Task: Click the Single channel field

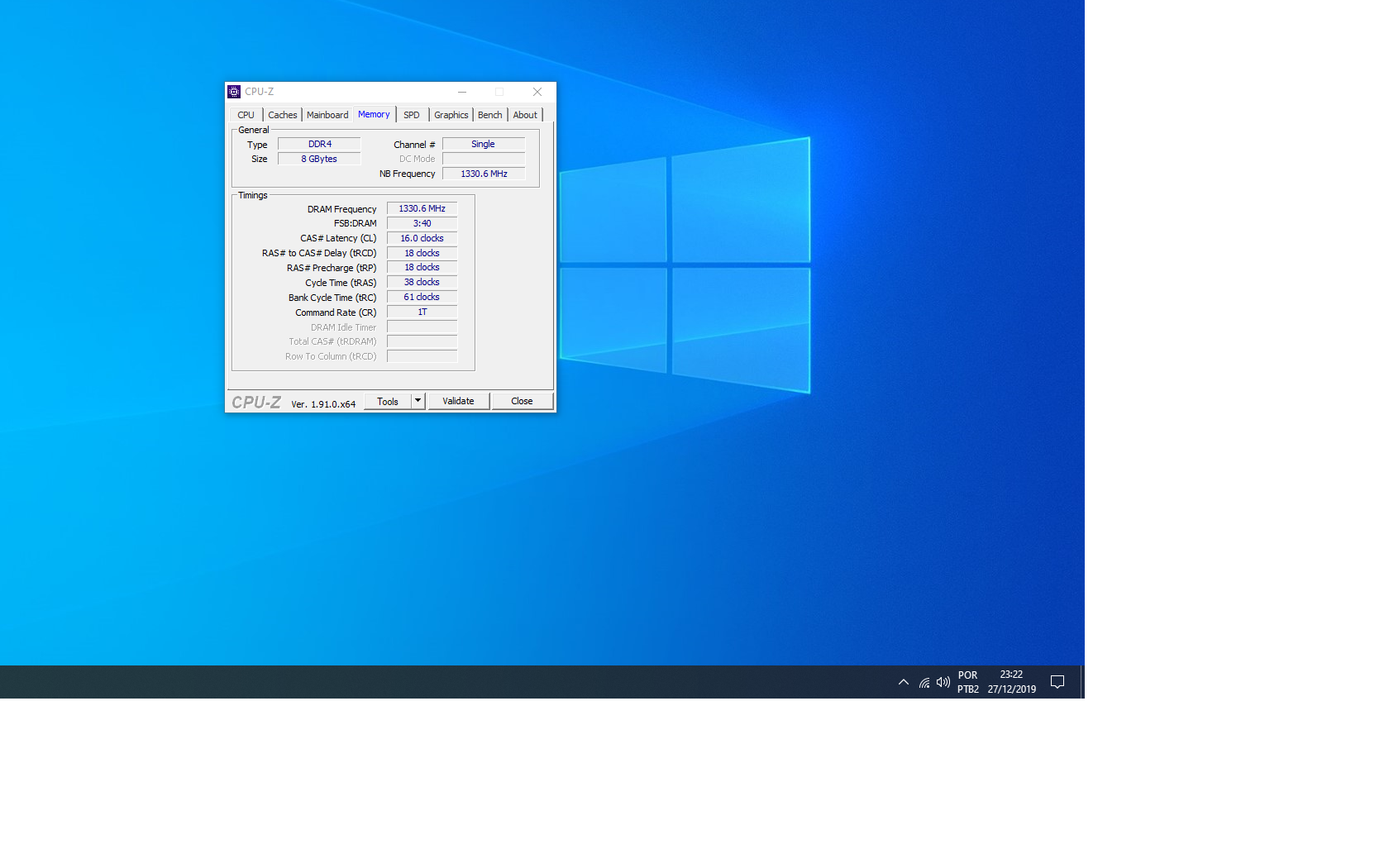Action: click(x=484, y=144)
